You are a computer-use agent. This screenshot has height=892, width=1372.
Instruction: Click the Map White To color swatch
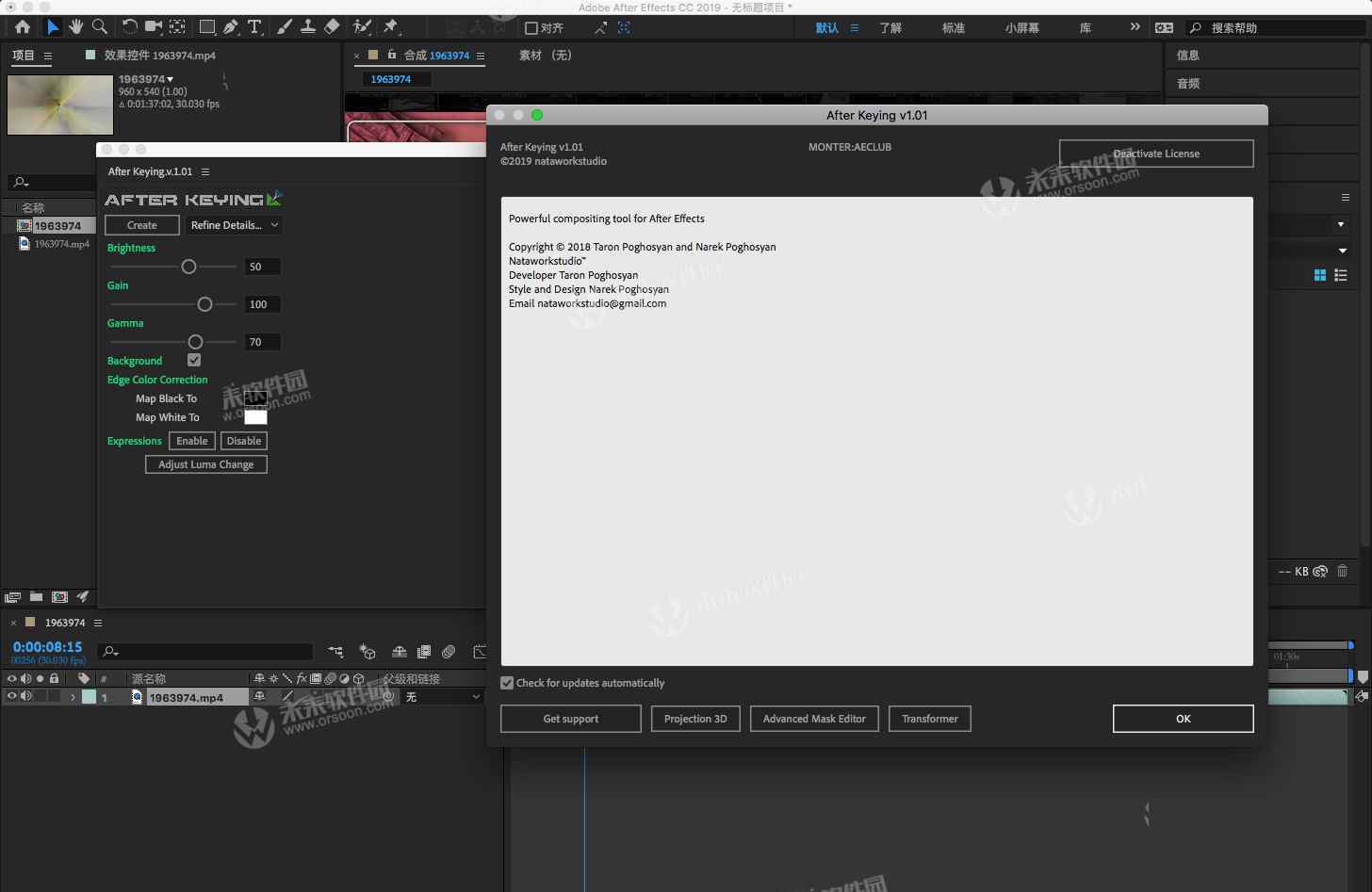(255, 417)
